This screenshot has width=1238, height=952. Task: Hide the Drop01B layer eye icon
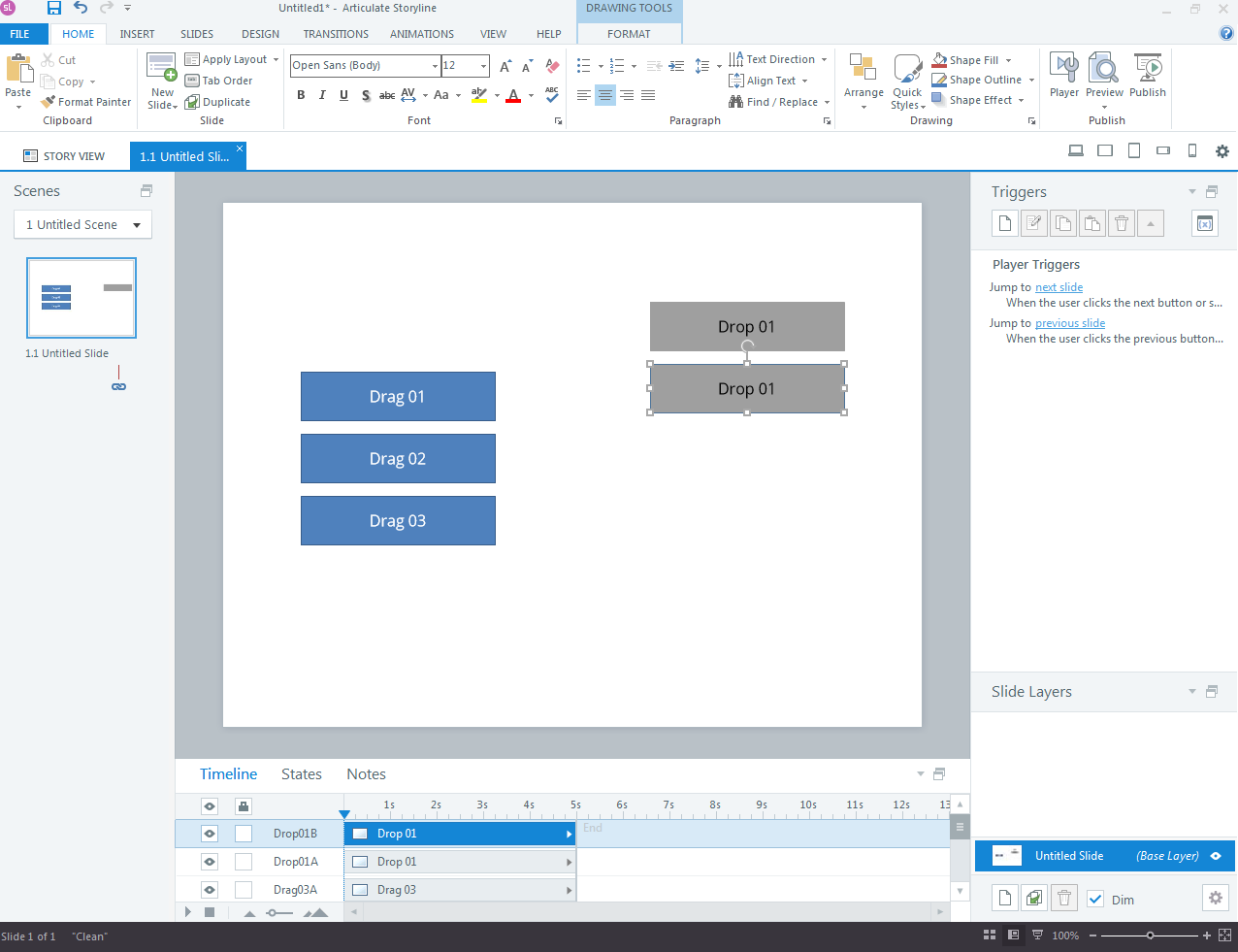click(x=210, y=834)
